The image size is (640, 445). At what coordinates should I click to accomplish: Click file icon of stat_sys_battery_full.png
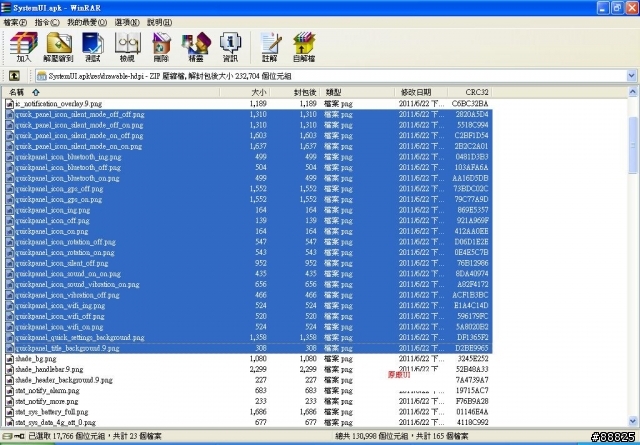[x=10, y=412]
